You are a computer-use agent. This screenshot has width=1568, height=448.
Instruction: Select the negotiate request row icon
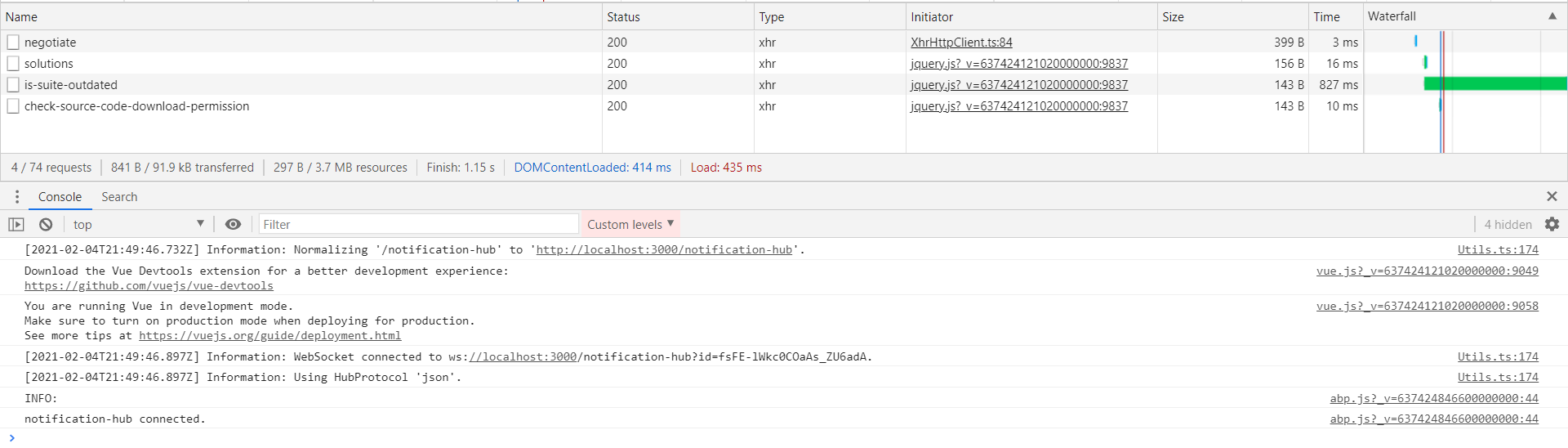pyautogui.click(x=13, y=42)
